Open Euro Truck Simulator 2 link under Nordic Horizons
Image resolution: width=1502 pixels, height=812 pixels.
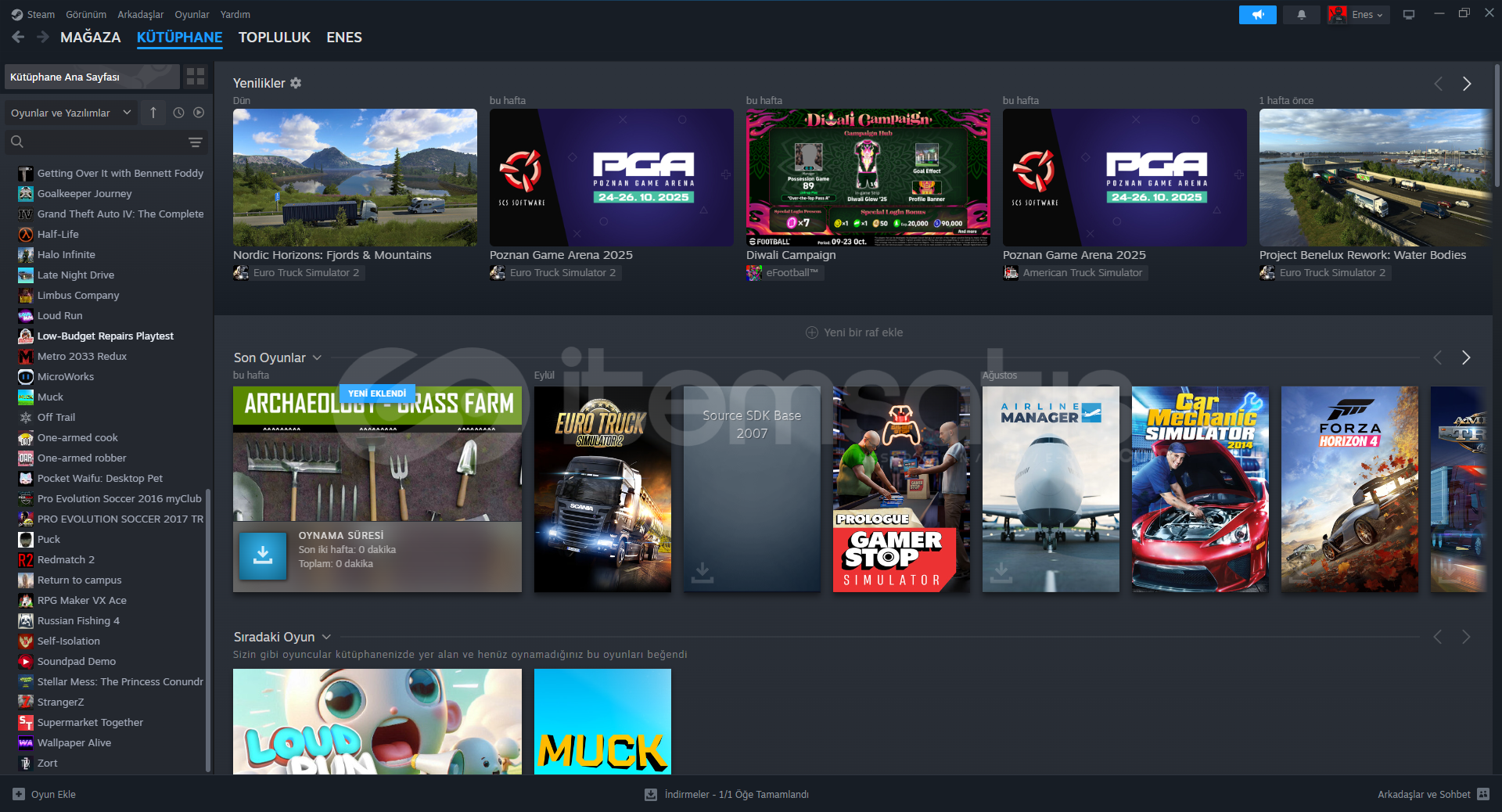click(x=297, y=272)
